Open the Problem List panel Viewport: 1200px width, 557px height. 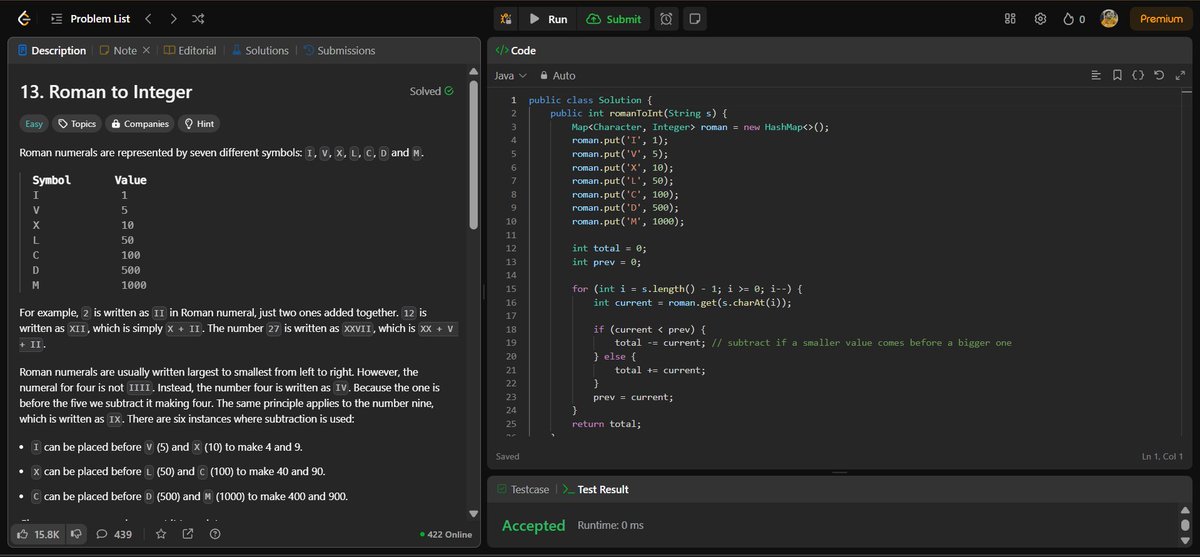(x=90, y=19)
